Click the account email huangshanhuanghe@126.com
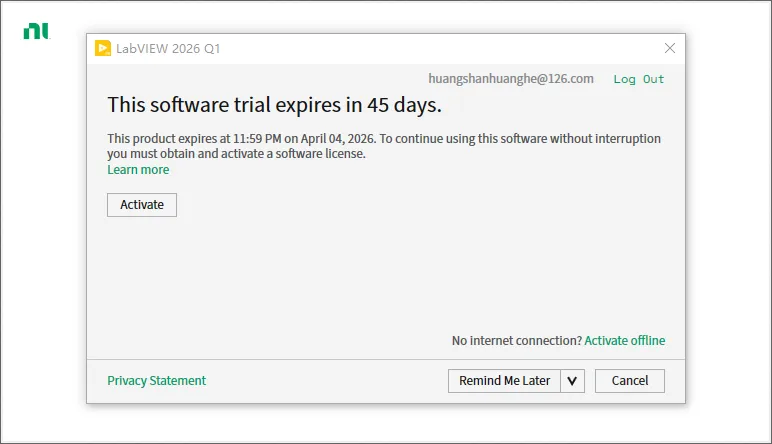The height and width of the screenshot is (444, 772). [x=511, y=79]
